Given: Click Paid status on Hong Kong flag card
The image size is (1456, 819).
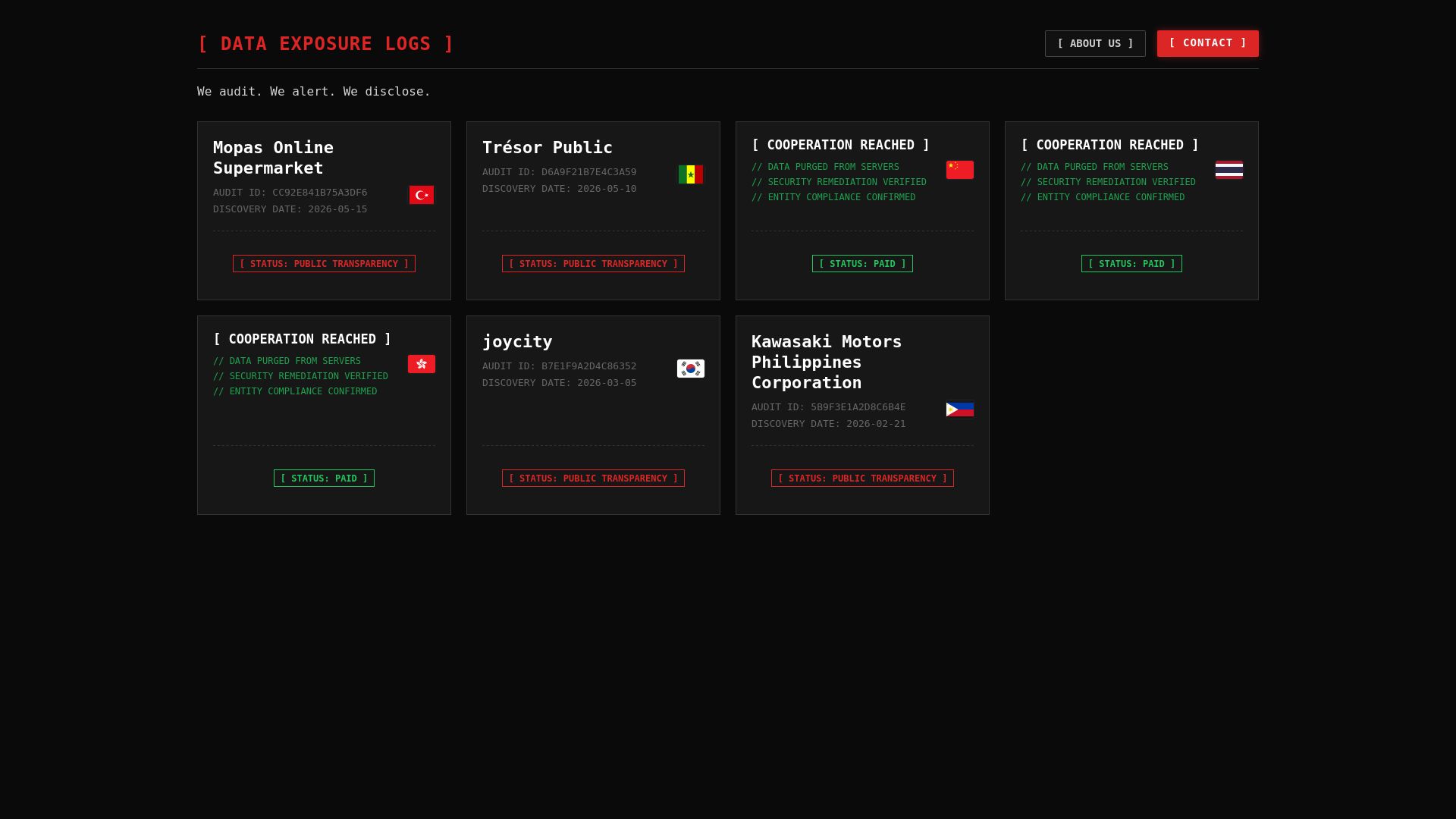Looking at the screenshot, I should 324,479.
